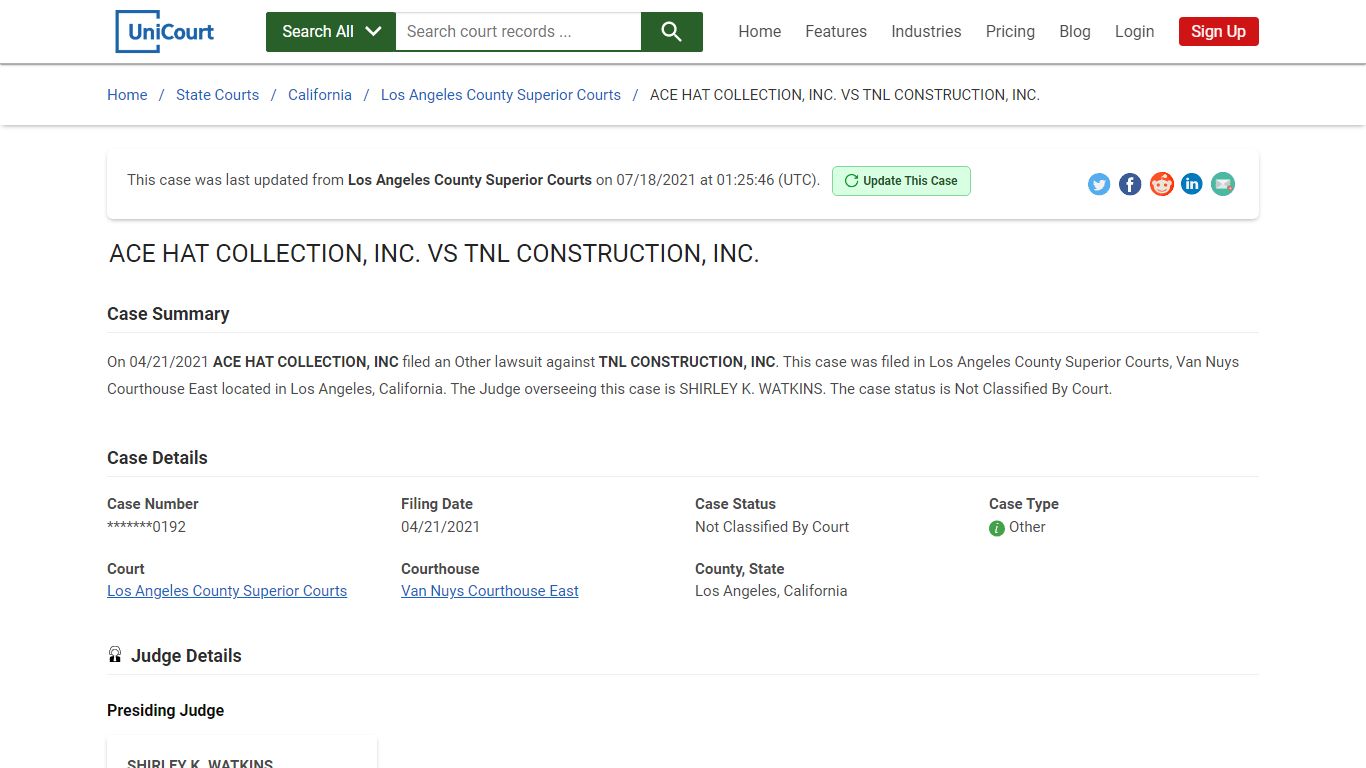Share the case on LinkedIn
Viewport: 1366px width, 768px height.
coord(1192,184)
